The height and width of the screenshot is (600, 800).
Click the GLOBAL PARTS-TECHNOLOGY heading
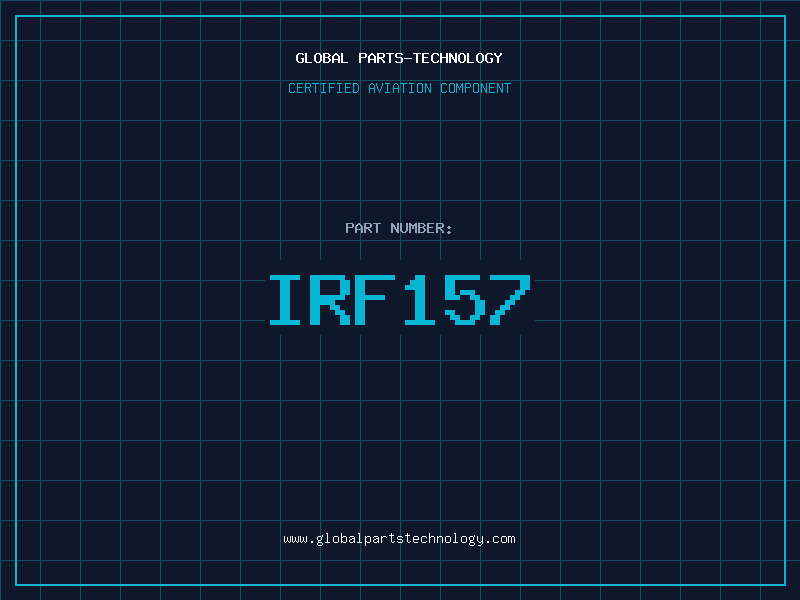[399, 59]
